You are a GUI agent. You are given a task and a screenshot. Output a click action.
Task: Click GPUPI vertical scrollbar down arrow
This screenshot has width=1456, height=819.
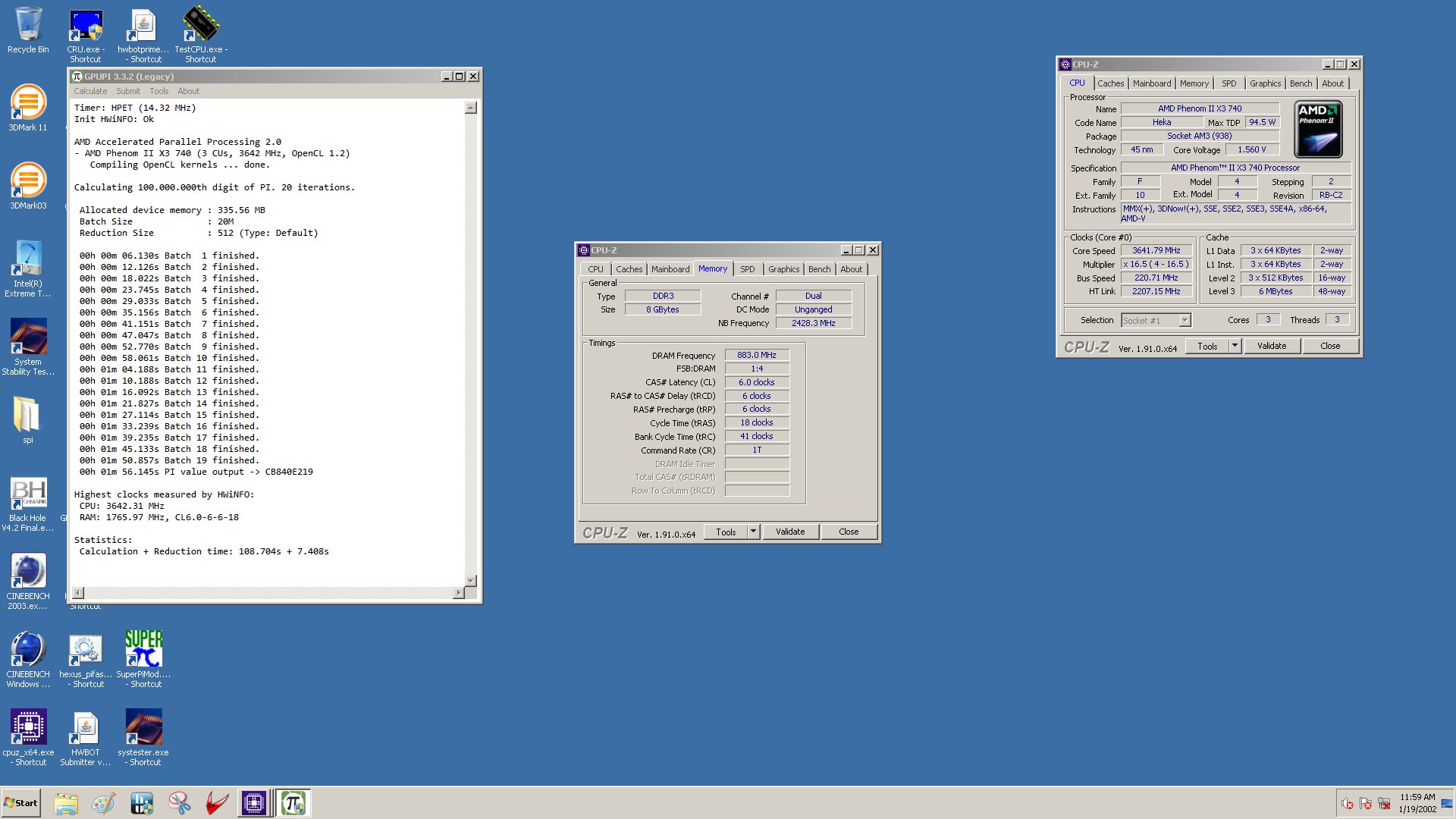pyautogui.click(x=471, y=580)
